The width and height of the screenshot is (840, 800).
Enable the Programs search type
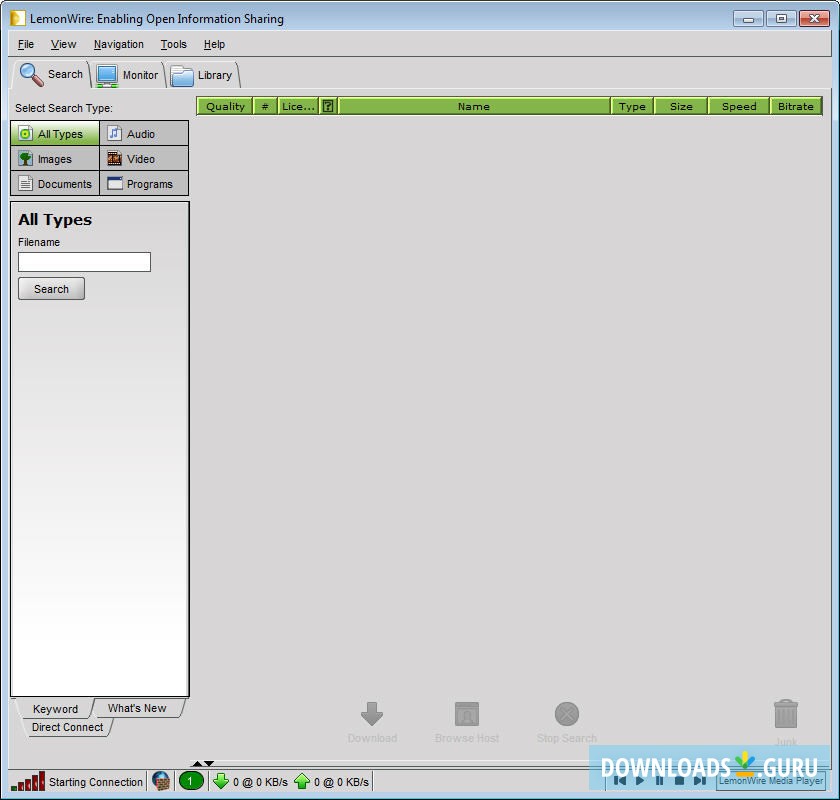coord(143,183)
